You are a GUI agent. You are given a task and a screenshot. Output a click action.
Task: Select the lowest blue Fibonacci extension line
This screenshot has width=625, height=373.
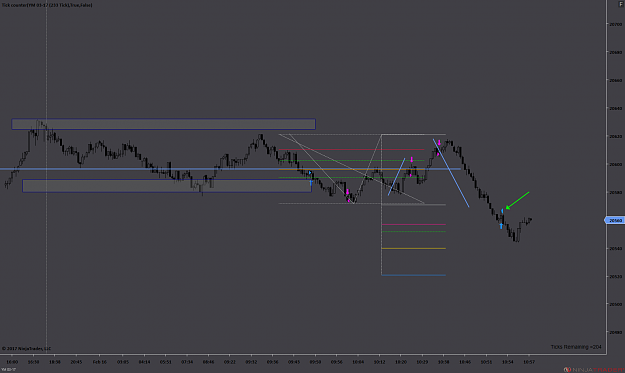414,275
